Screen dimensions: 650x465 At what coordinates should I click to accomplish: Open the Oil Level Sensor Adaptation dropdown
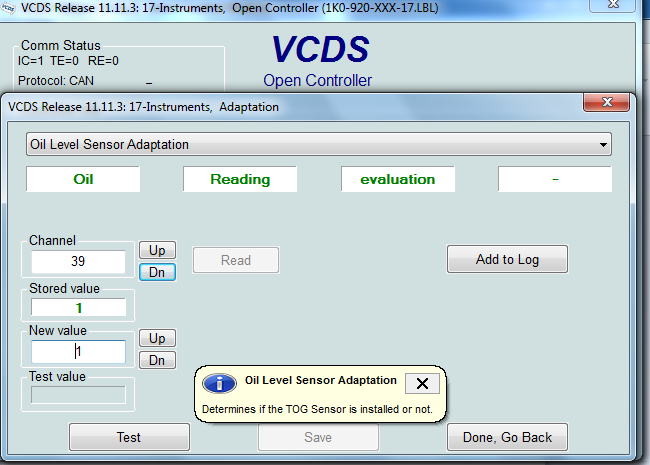[318, 144]
